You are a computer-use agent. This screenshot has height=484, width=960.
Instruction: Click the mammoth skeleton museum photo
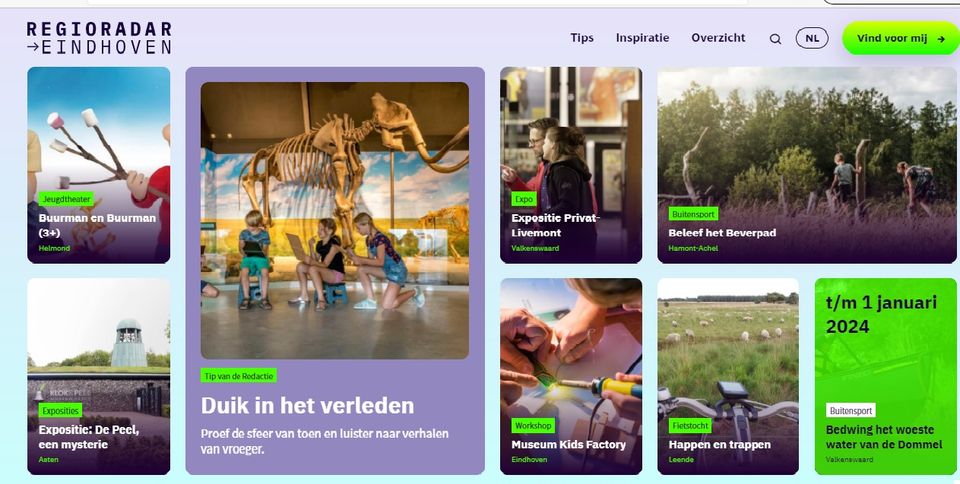click(x=335, y=220)
